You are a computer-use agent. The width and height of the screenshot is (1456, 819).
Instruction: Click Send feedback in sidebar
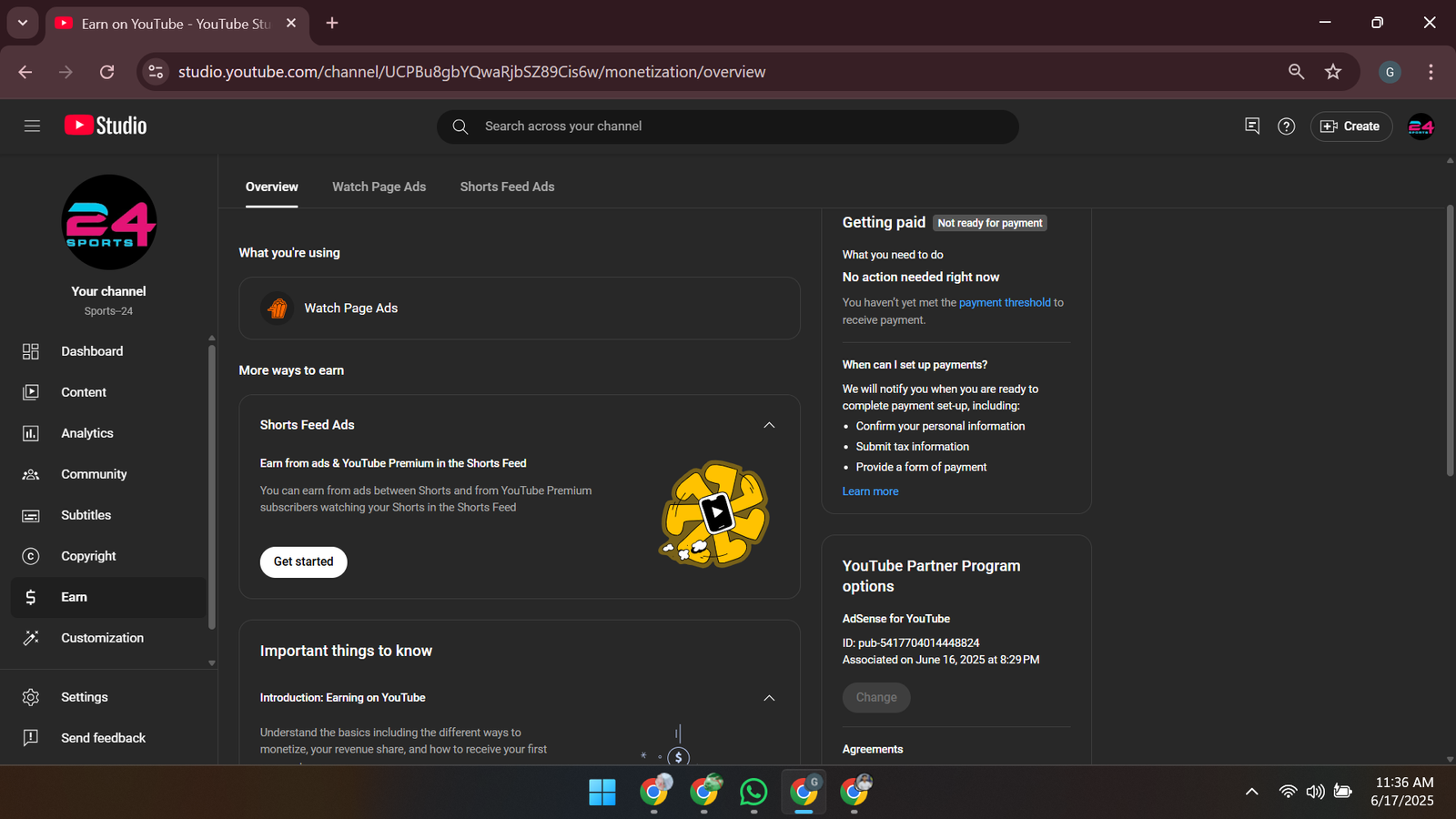(x=109, y=738)
